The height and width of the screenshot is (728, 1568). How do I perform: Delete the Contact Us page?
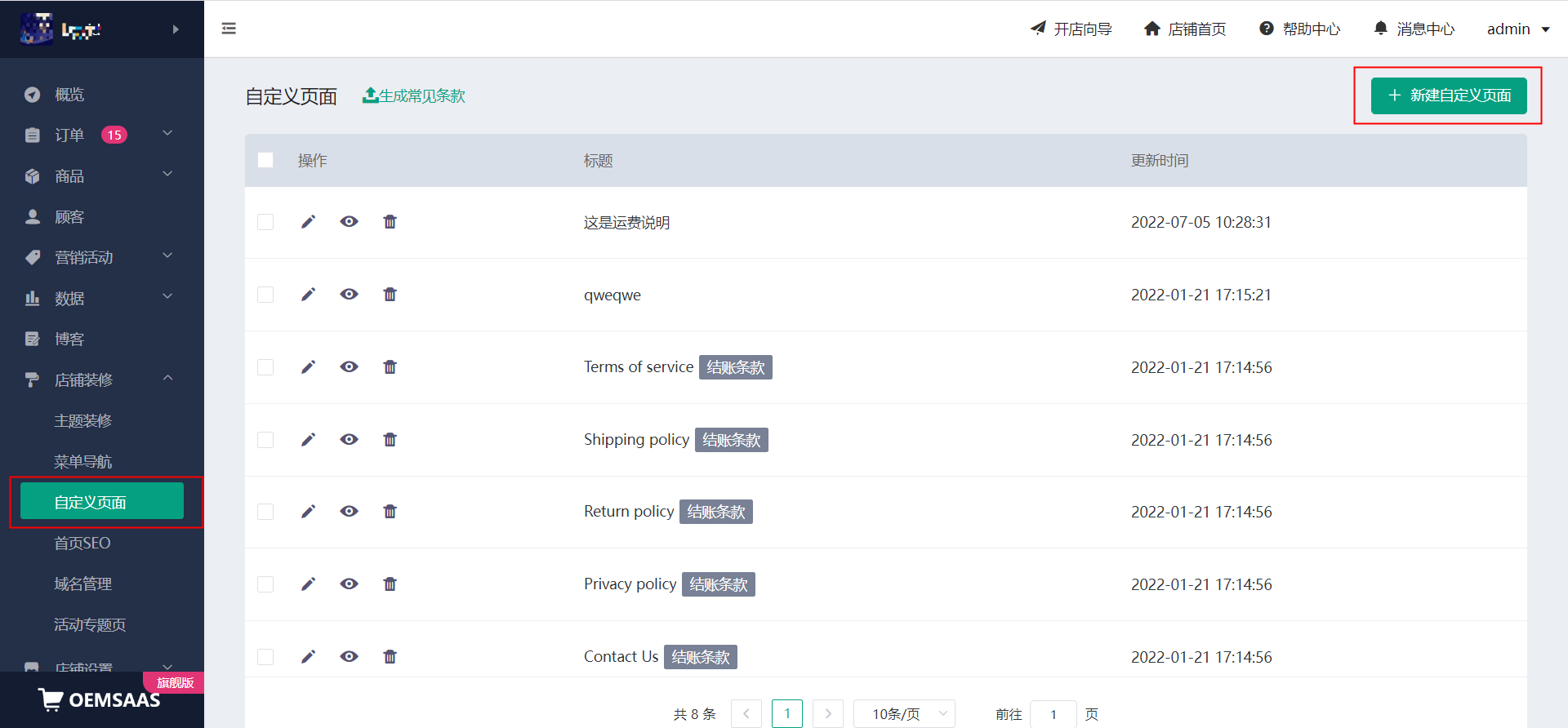point(390,657)
